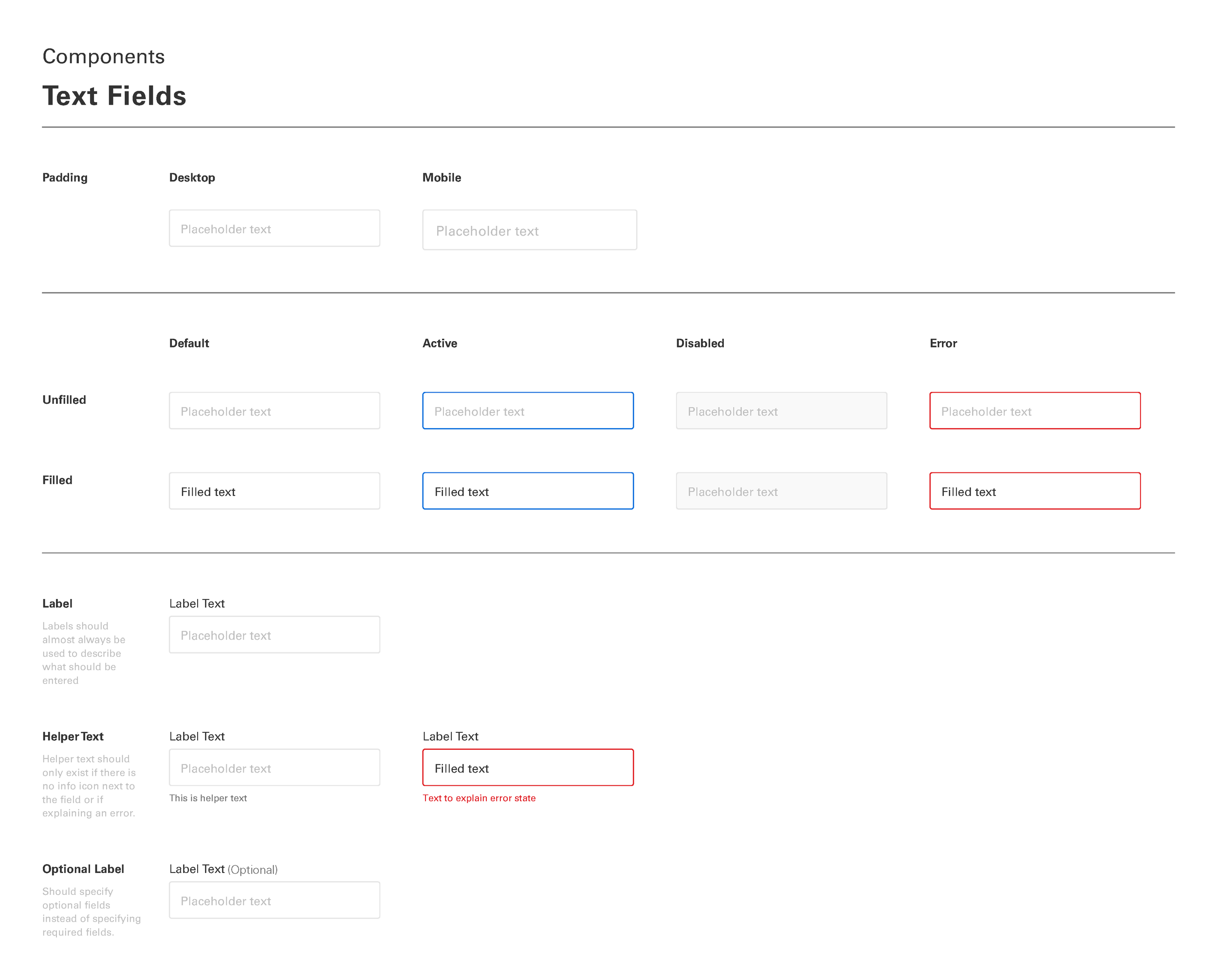Click the error field above explanation text
The height and width of the screenshot is (980, 1217).
tap(528, 767)
